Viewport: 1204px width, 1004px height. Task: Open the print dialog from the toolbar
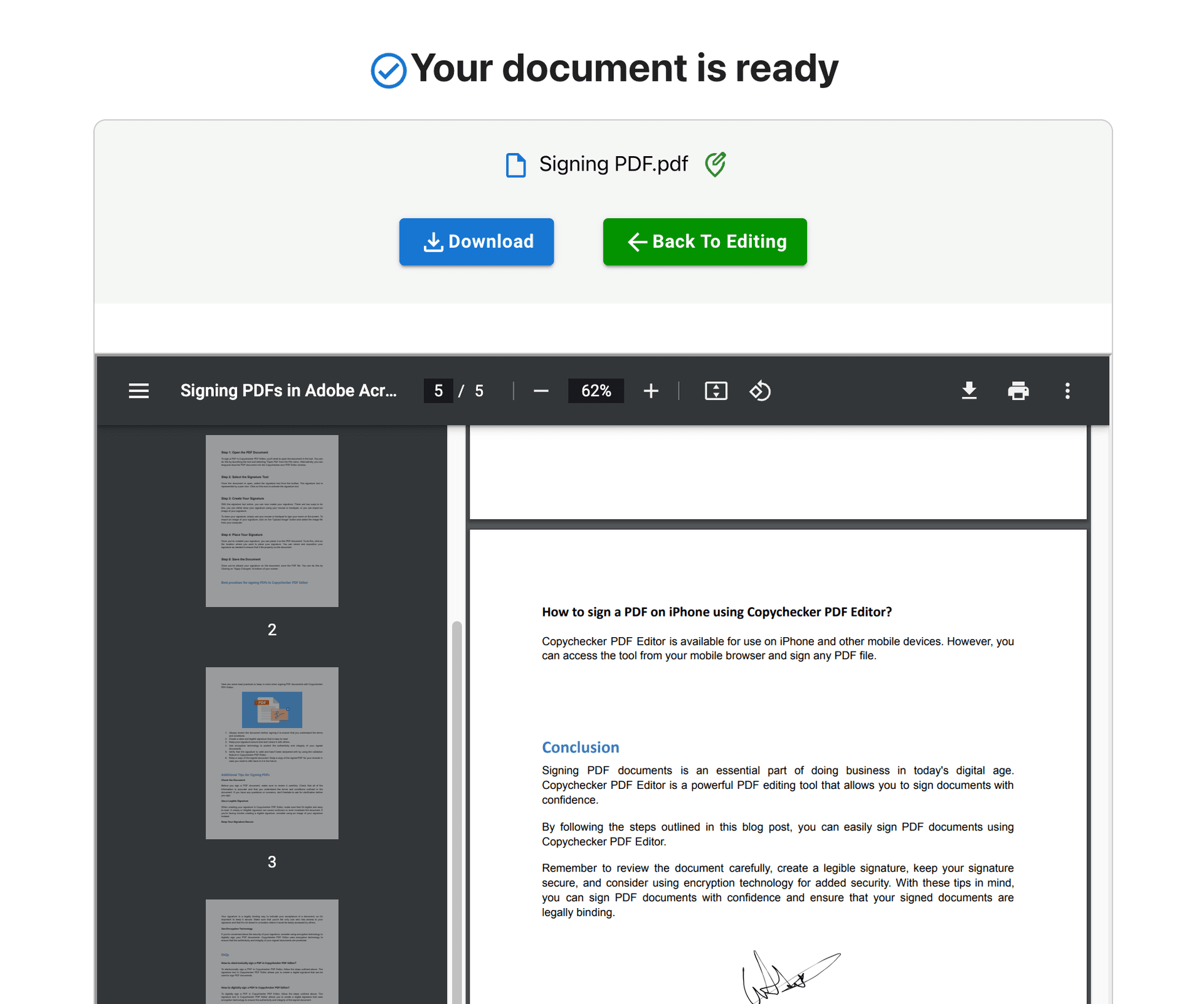point(1018,391)
